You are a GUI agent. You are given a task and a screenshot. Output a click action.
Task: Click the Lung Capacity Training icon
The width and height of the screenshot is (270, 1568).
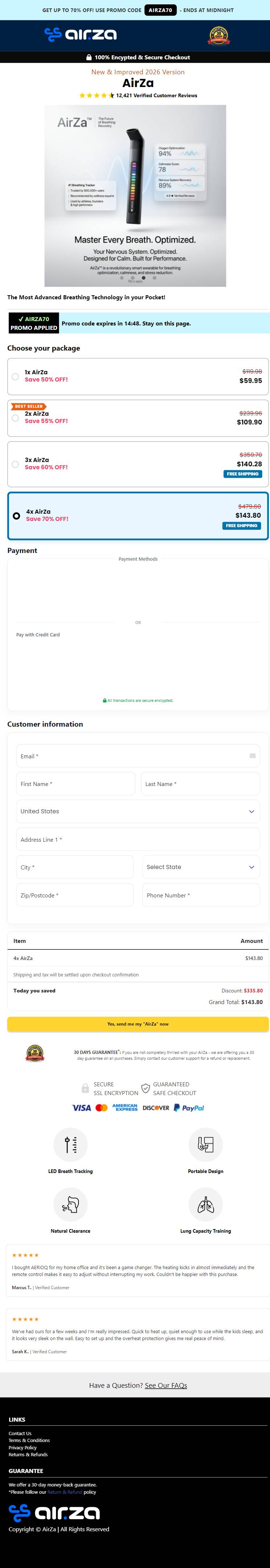tap(206, 1204)
